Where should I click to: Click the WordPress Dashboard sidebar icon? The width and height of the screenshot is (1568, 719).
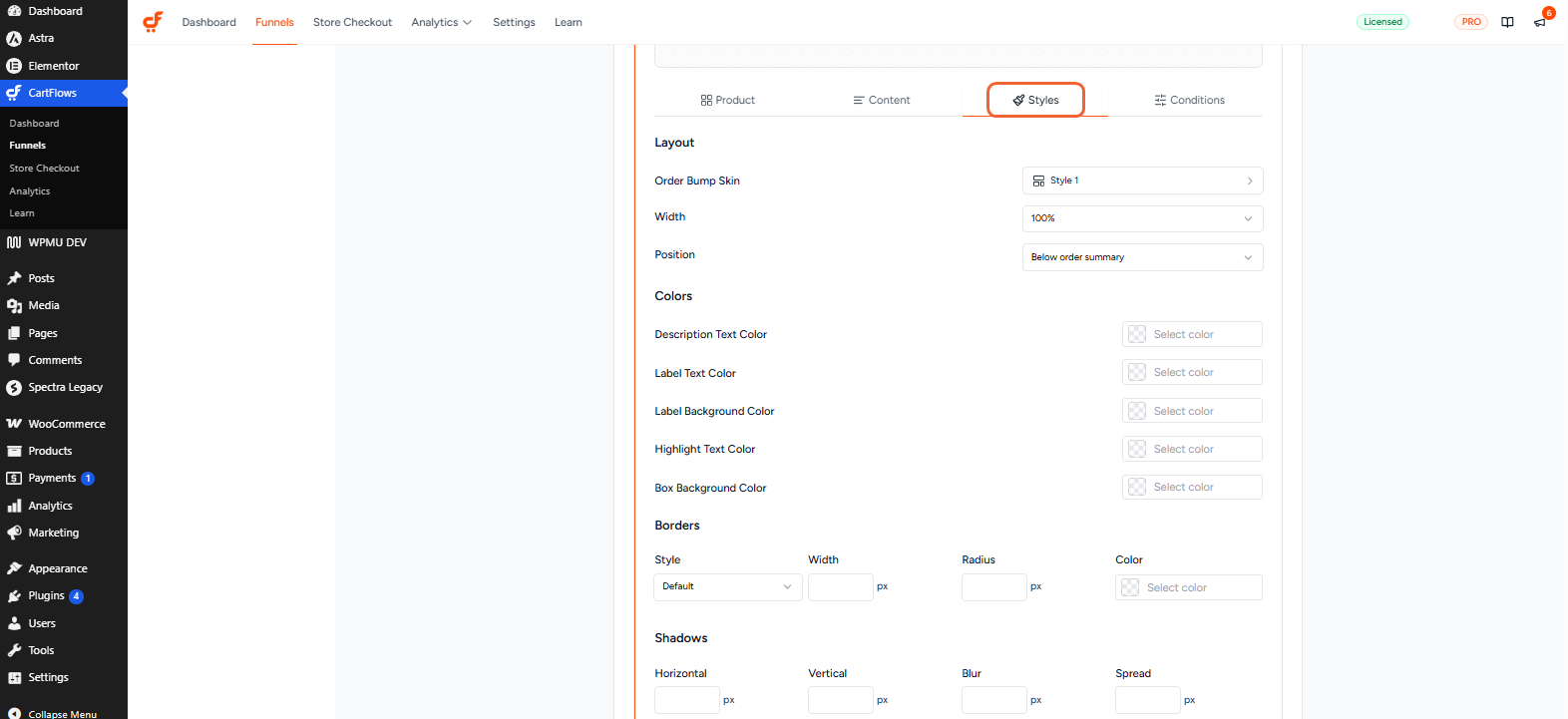click(x=14, y=11)
